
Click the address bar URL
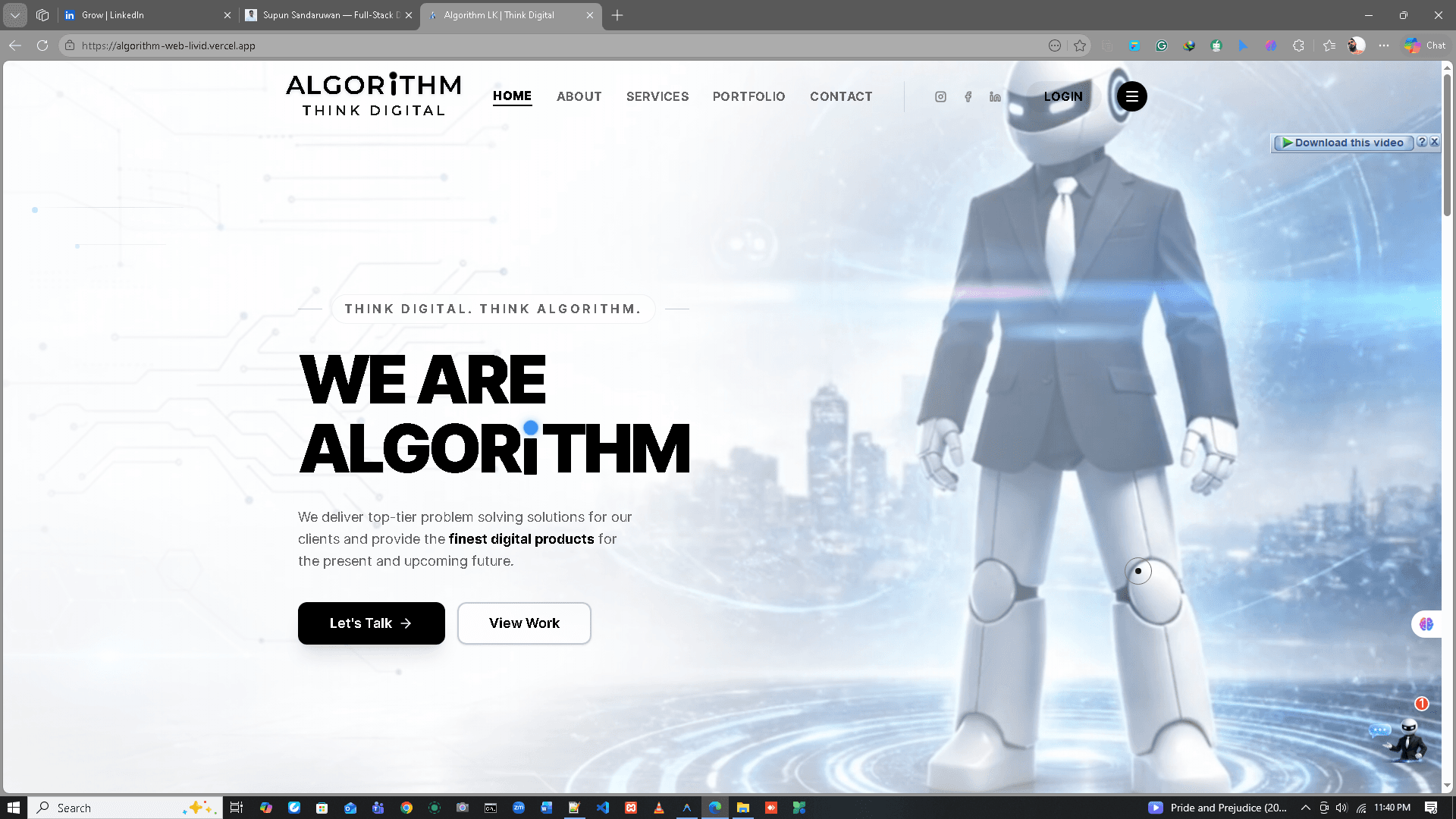(x=168, y=45)
